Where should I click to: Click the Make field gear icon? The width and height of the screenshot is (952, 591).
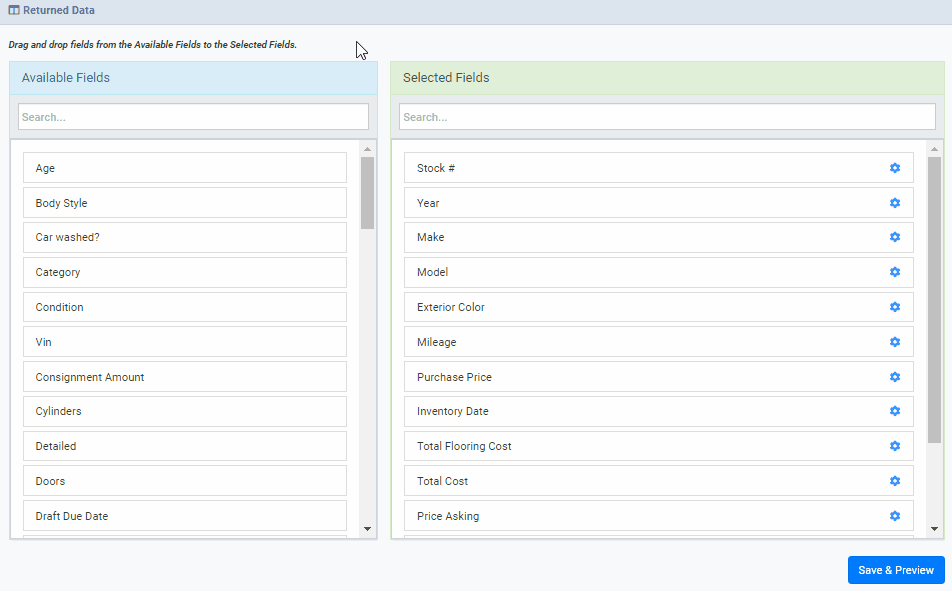click(895, 237)
